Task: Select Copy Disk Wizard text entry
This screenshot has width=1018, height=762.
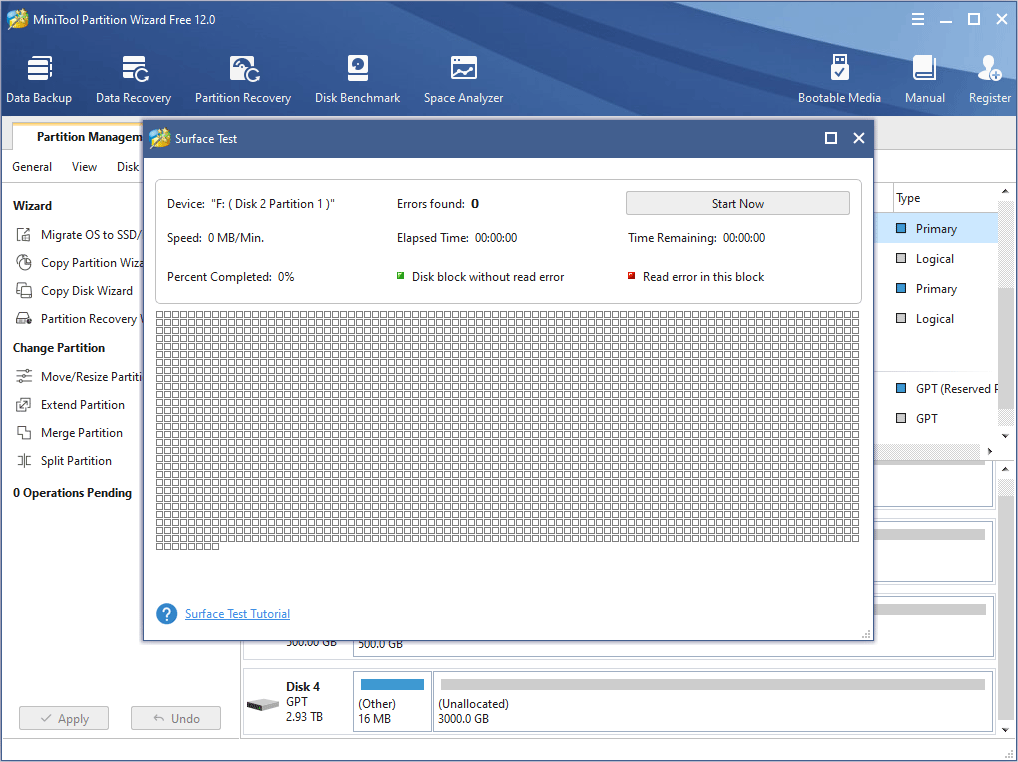Action: click(x=87, y=291)
